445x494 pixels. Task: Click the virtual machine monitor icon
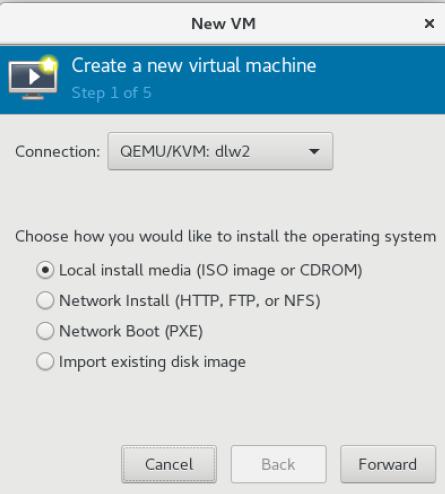pos(33,79)
